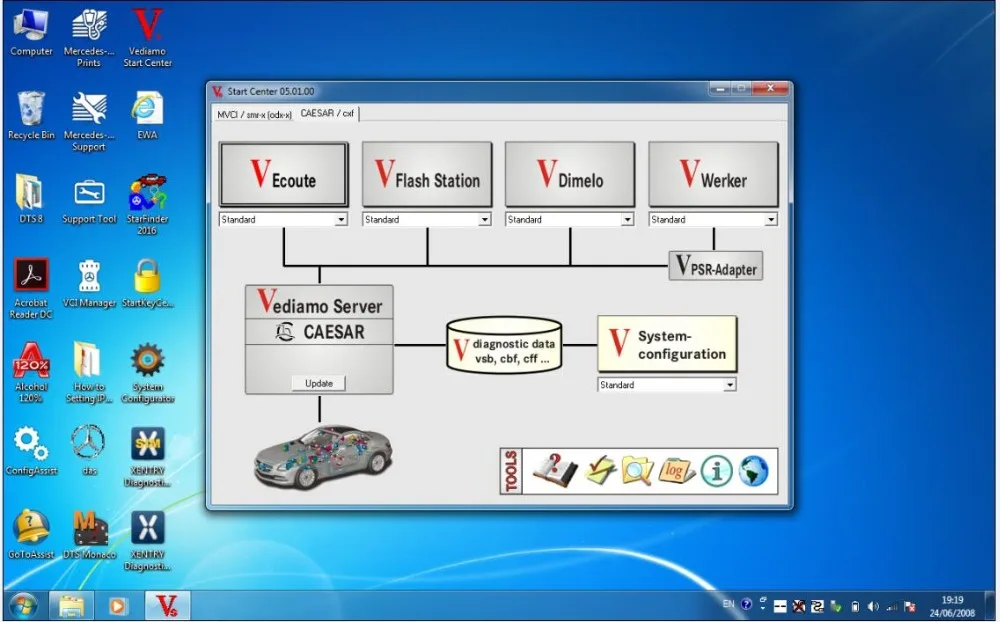Select the Vediamo Start Center desktop icon
Image resolution: width=1000 pixels, height=622 pixels.
[x=147, y=38]
